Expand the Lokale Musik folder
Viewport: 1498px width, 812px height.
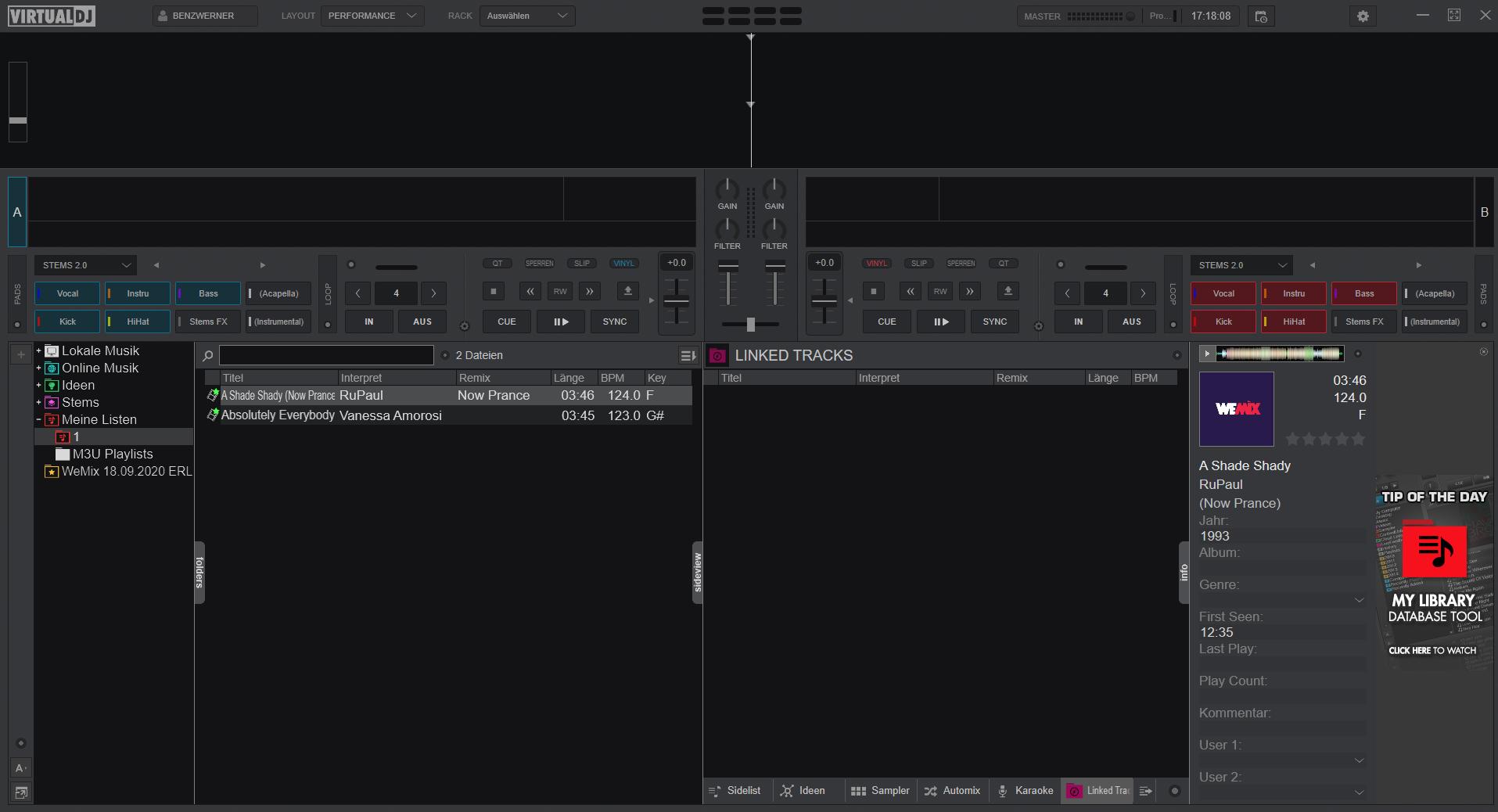coord(38,350)
